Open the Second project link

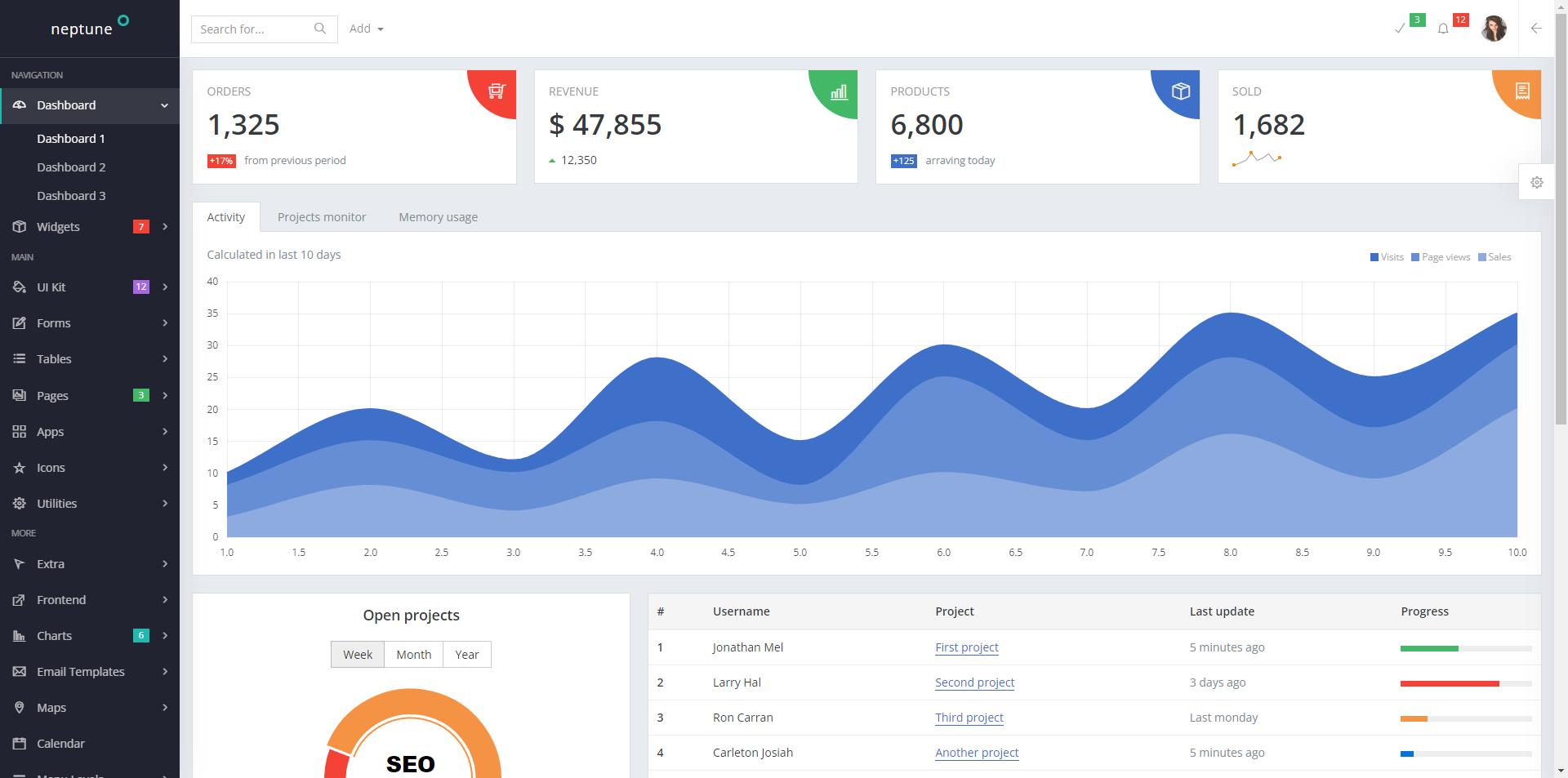tap(975, 682)
